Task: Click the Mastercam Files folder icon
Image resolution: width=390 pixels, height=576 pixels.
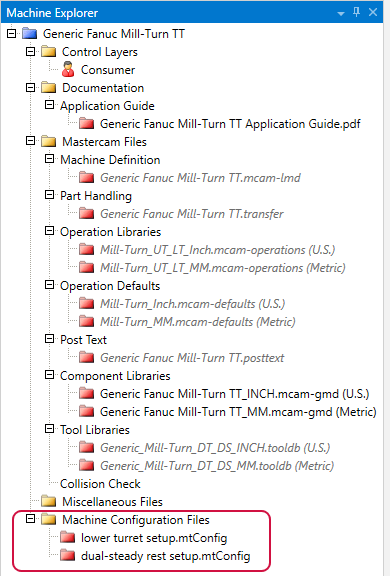Action: 48,141
